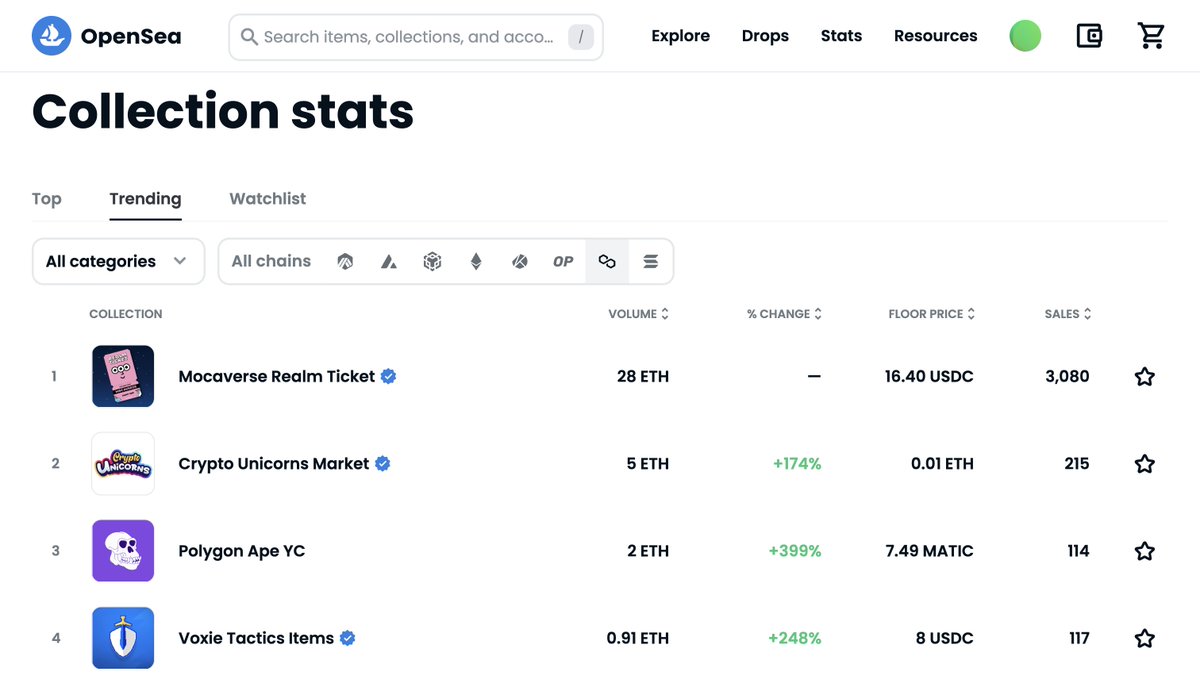Open the green profile avatar
1200x687 pixels.
click(x=1025, y=36)
